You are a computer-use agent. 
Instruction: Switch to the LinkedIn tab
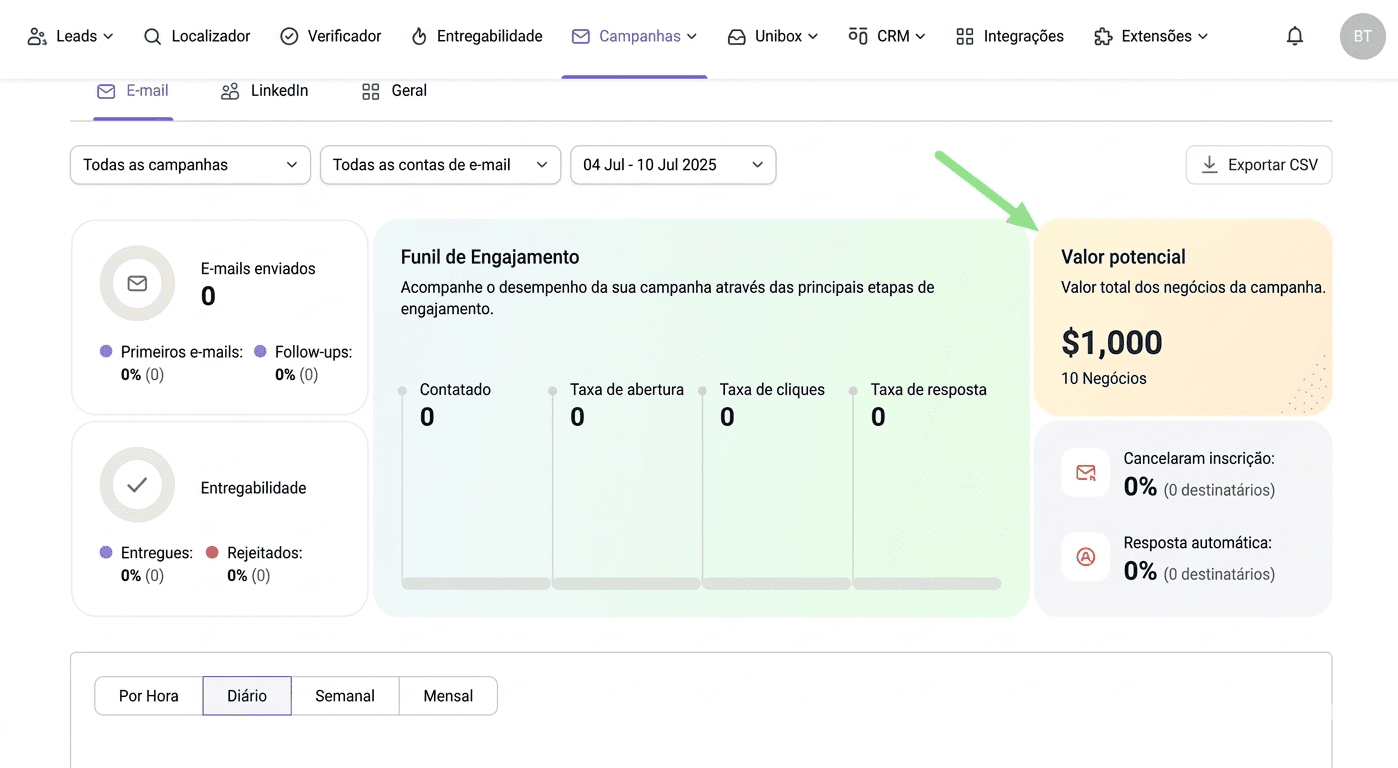pyautogui.click(x=265, y=91)
